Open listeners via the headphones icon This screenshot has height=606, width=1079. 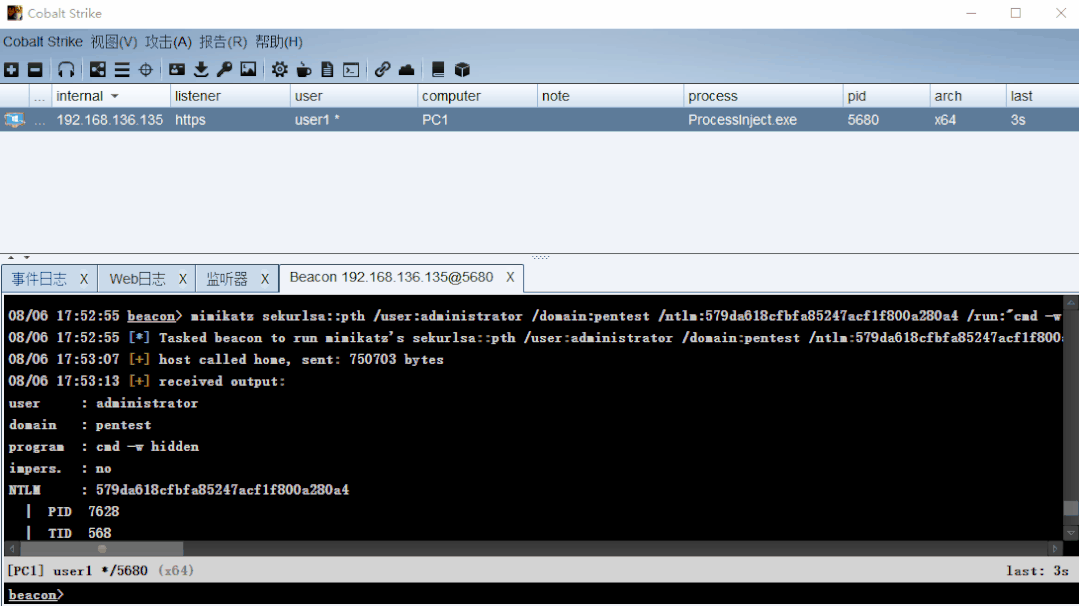tap(66, 69)
